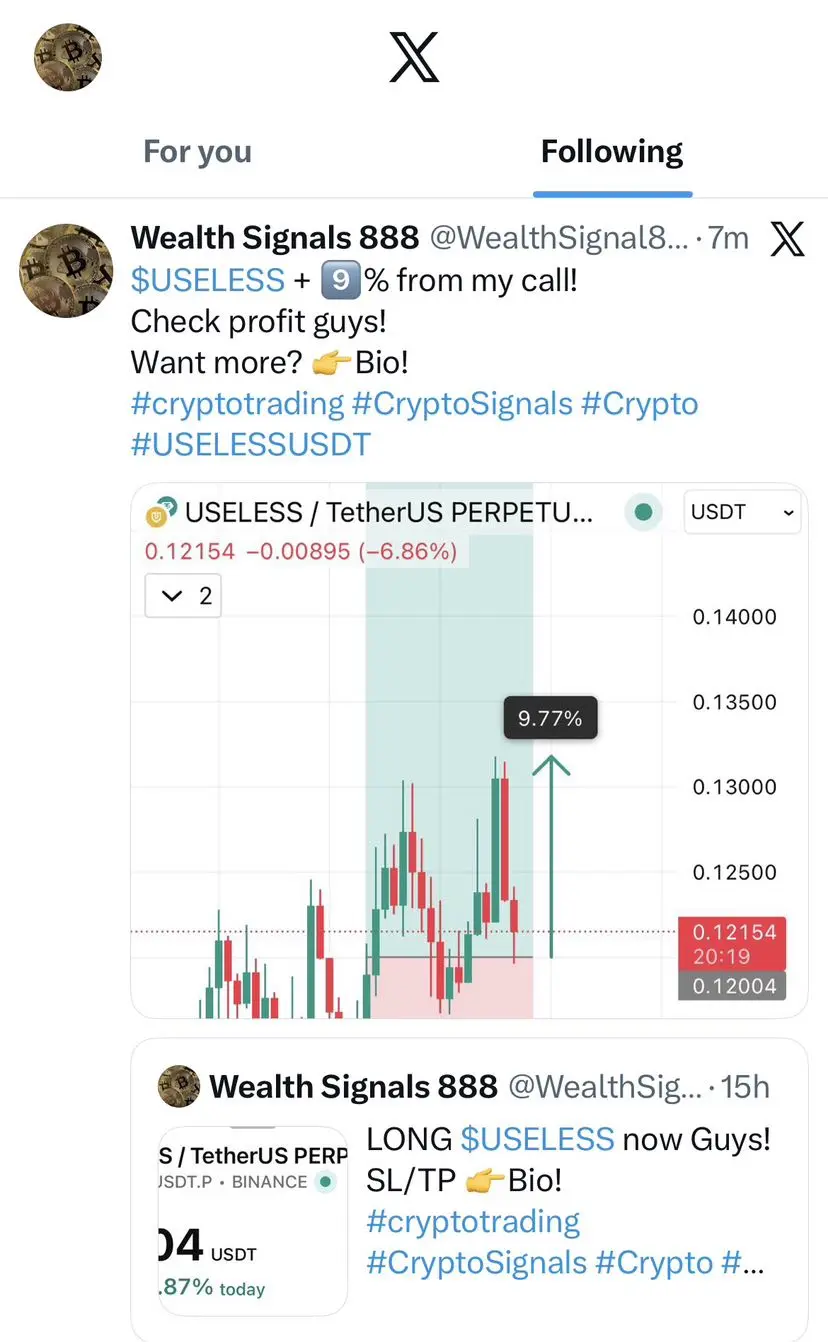Switch to the For you tab
This screenshot has height=1342, width=828.
[197, 152]
